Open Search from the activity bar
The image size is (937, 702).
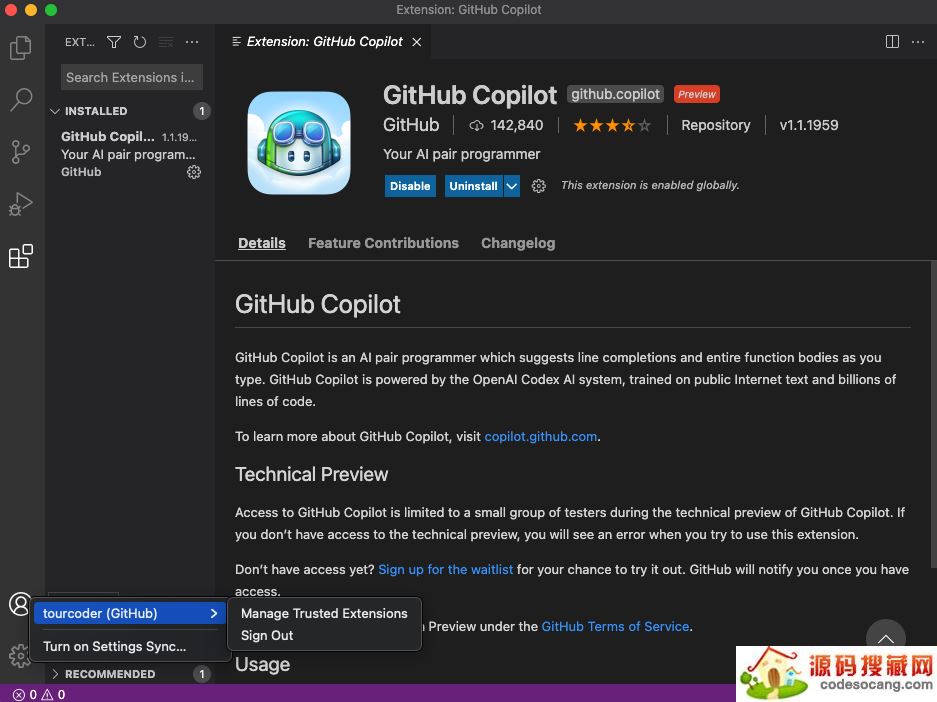[x=21, y=99]
